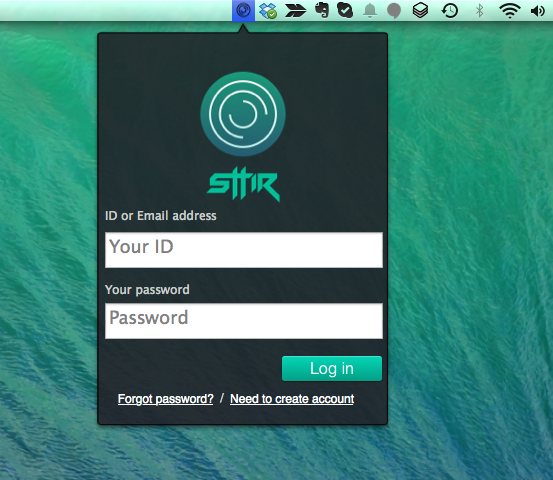553x480 pixels.
Task: Click the Your ID input field
Action: [x=244, y=250]
